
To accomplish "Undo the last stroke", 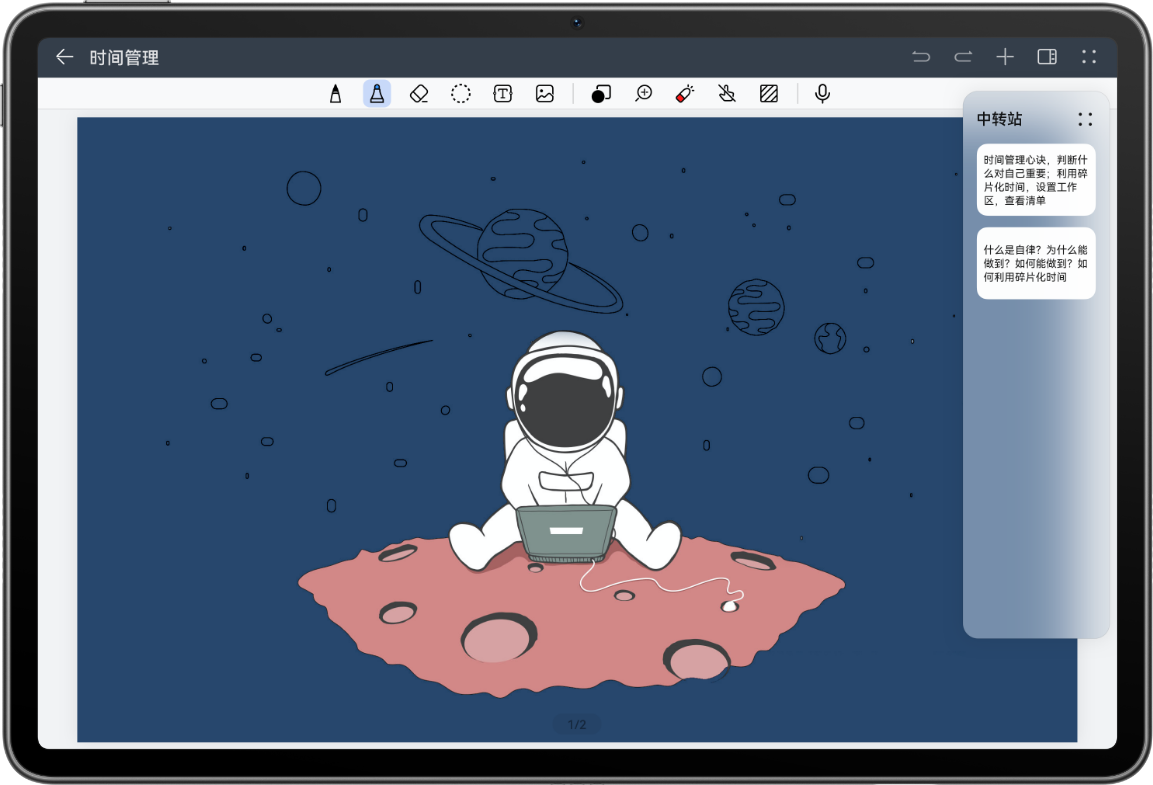I will pos(921,57).
